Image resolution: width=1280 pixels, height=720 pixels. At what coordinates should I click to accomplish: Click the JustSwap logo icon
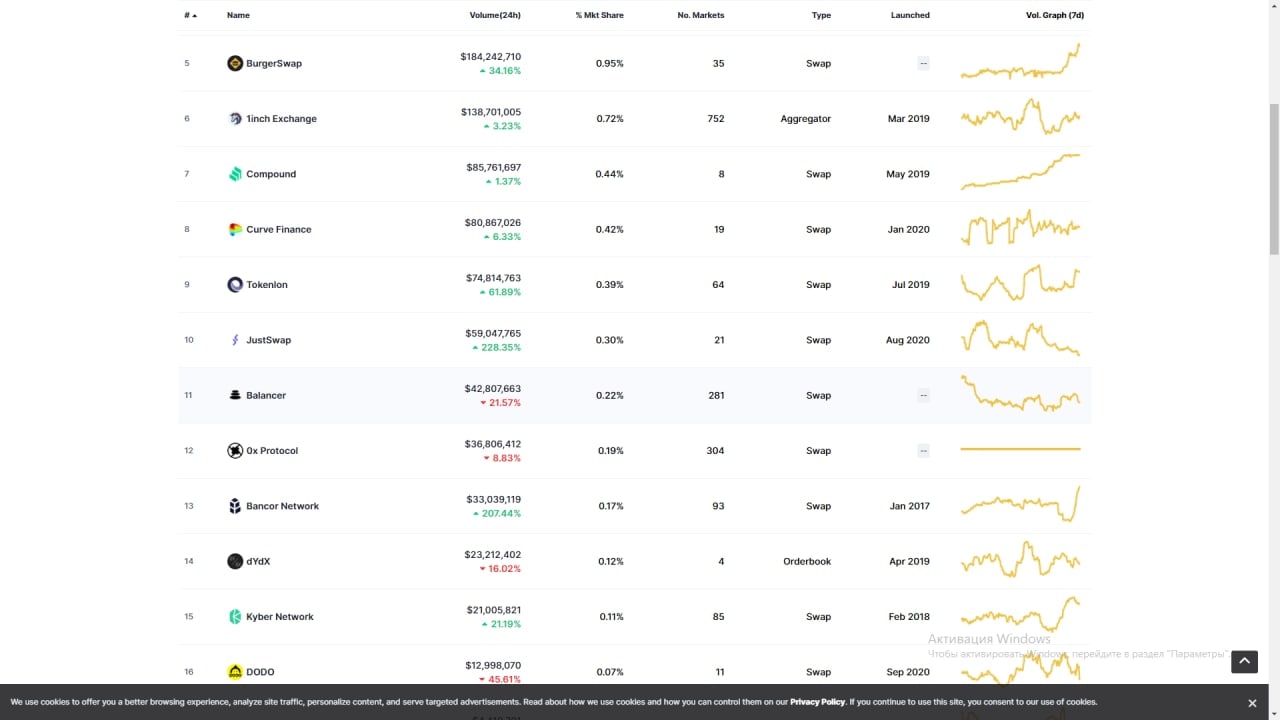click(x=235, y=340)
